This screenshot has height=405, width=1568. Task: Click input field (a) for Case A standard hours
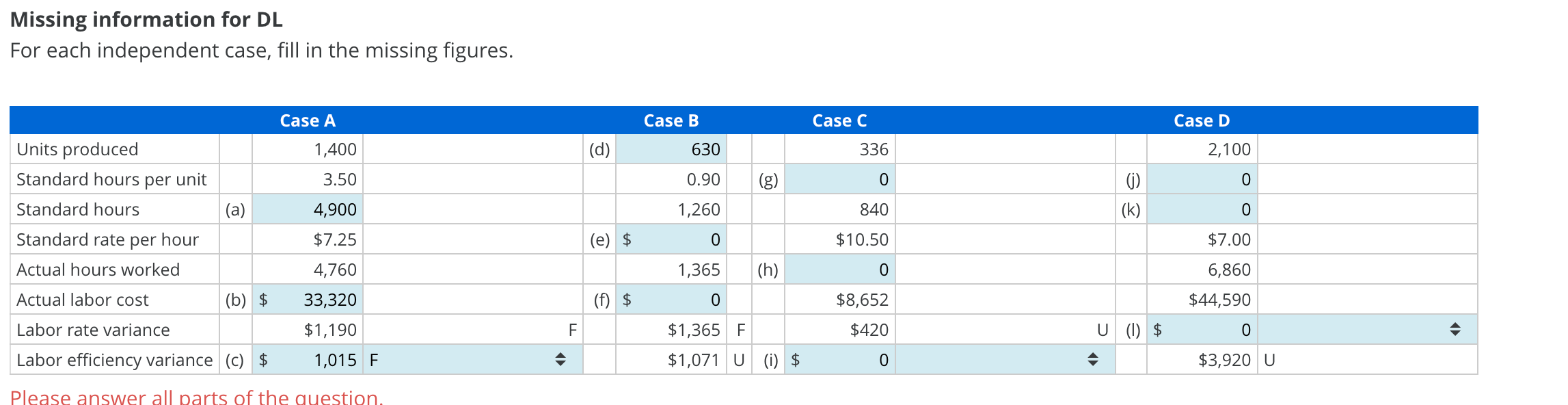coord(306,209)
